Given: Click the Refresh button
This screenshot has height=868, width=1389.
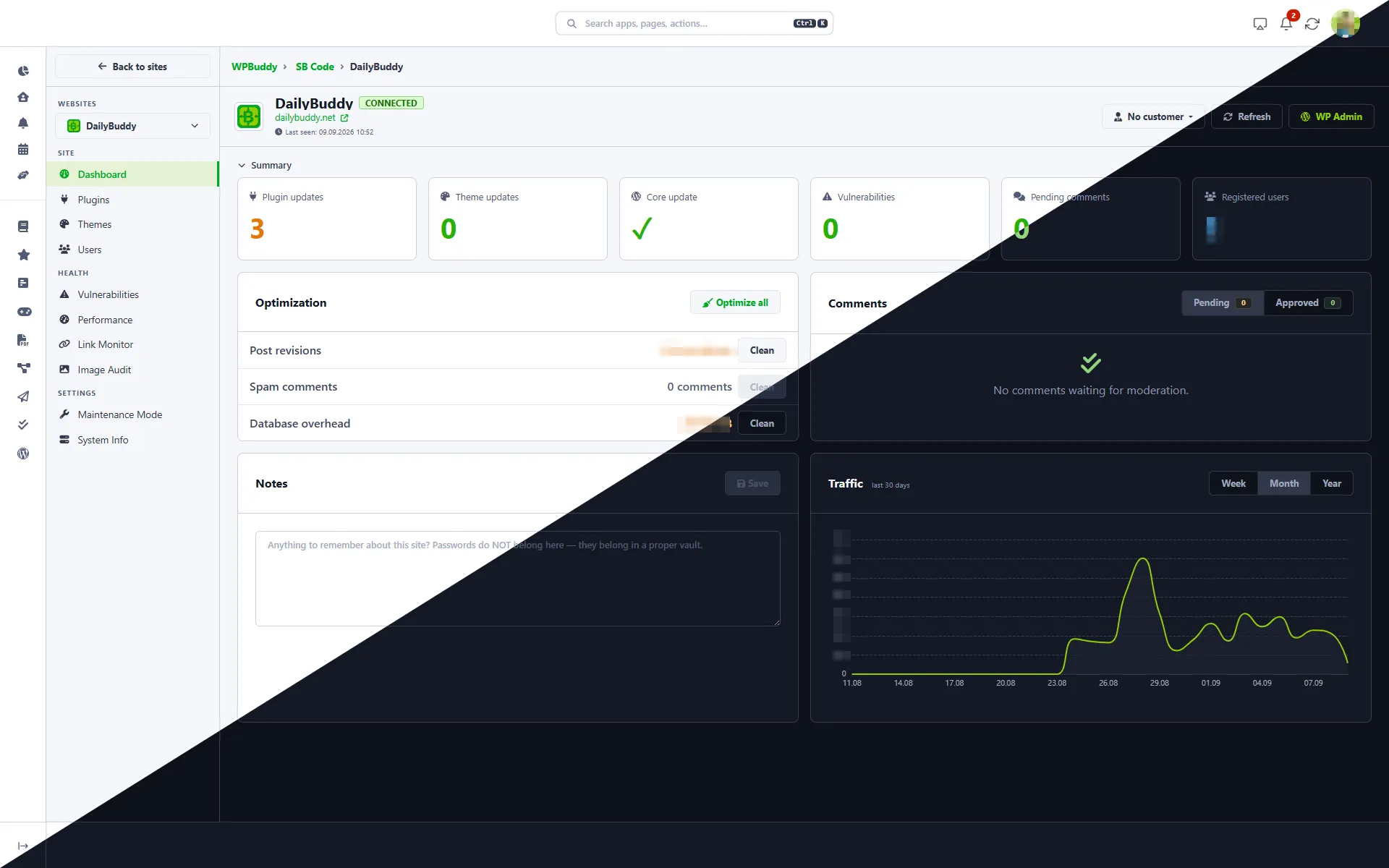Looking at the screenshot, I should pyautogui.click(x=1246, y=116).
